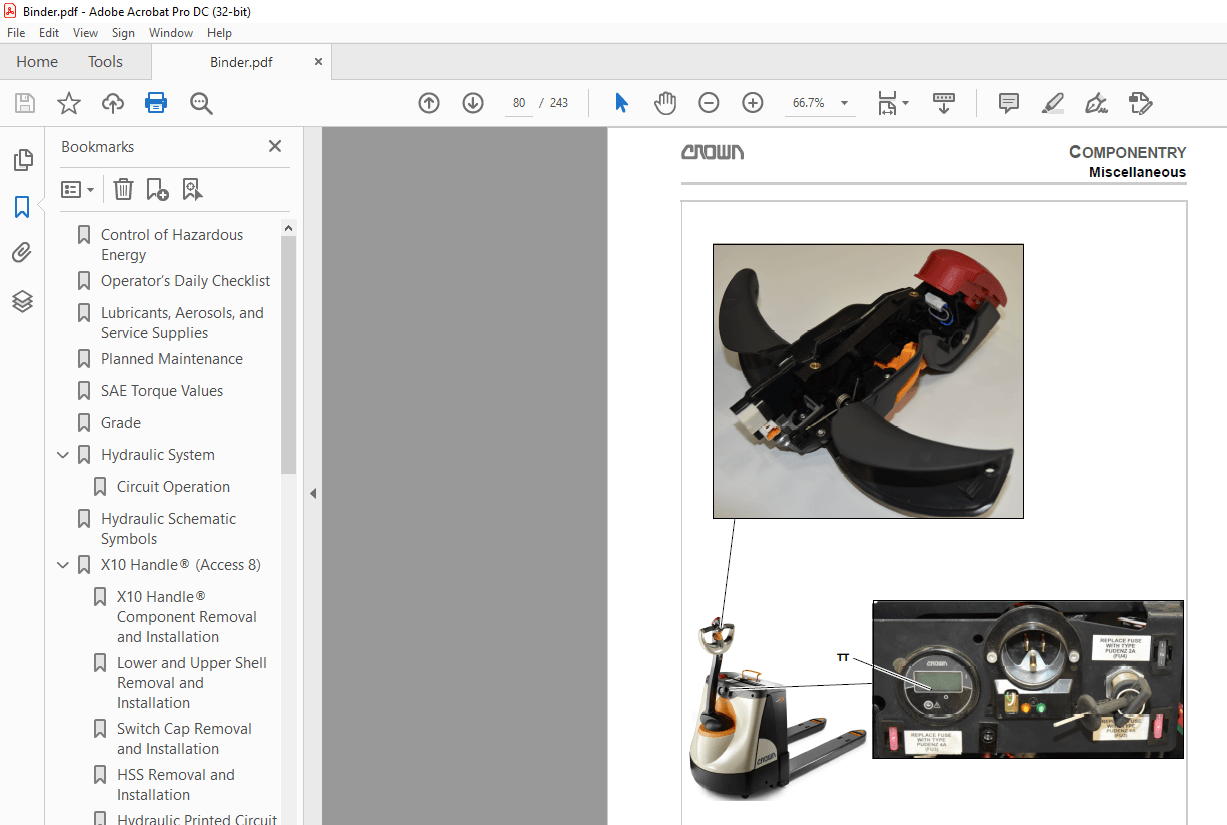This screenshot has width=1227, height=825.
Task: Select the highlight text pen tool
Action: point(1052,103)
